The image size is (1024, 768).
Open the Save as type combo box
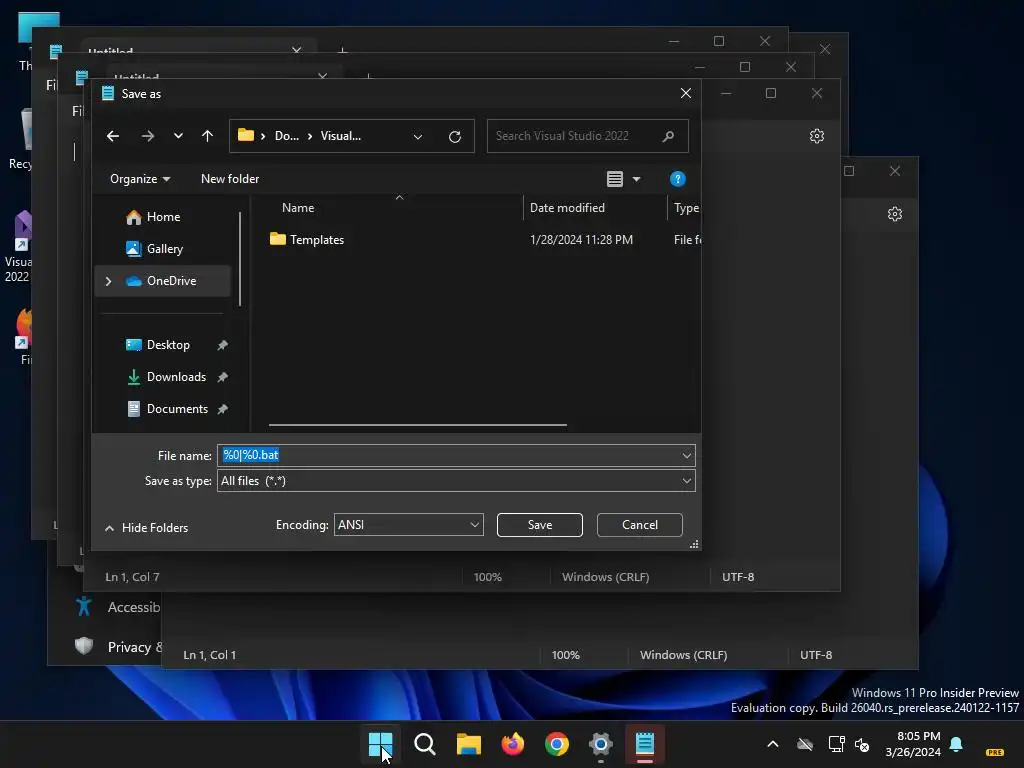click(456, 481)
